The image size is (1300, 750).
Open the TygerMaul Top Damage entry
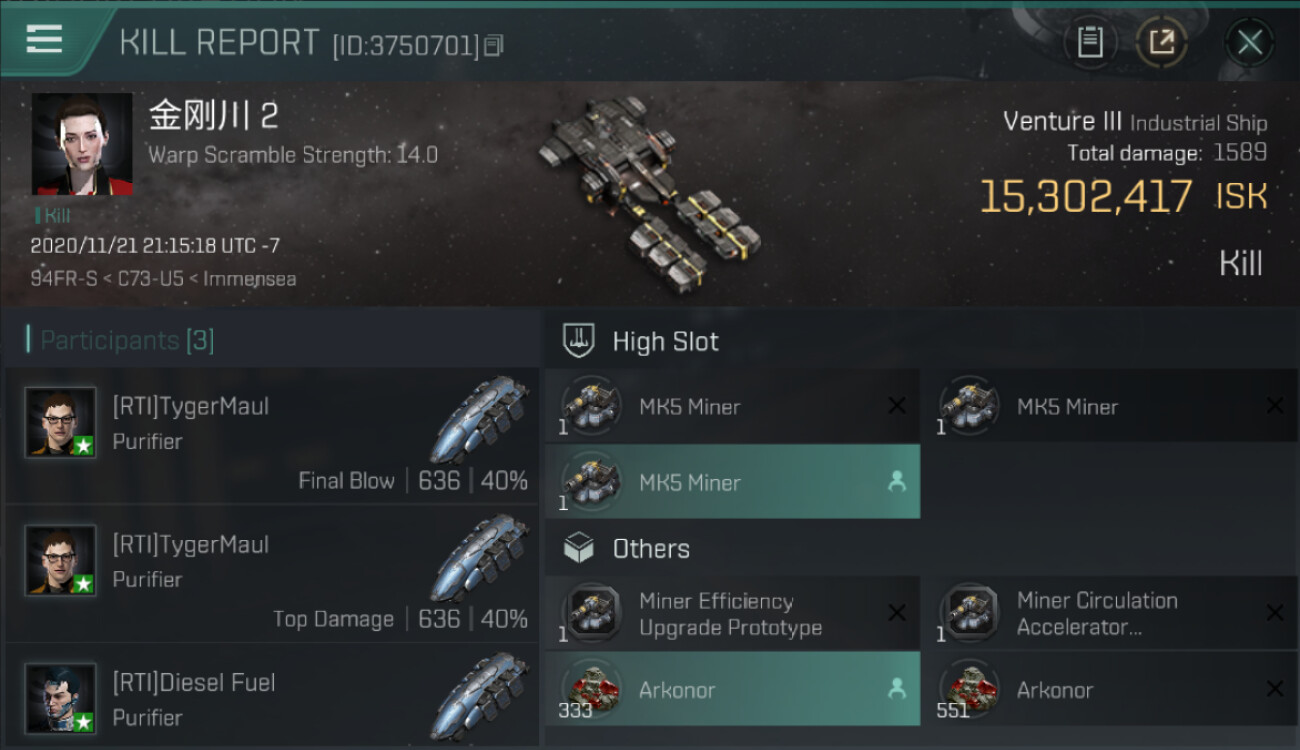pyautogui.click(x=272, y=574)
